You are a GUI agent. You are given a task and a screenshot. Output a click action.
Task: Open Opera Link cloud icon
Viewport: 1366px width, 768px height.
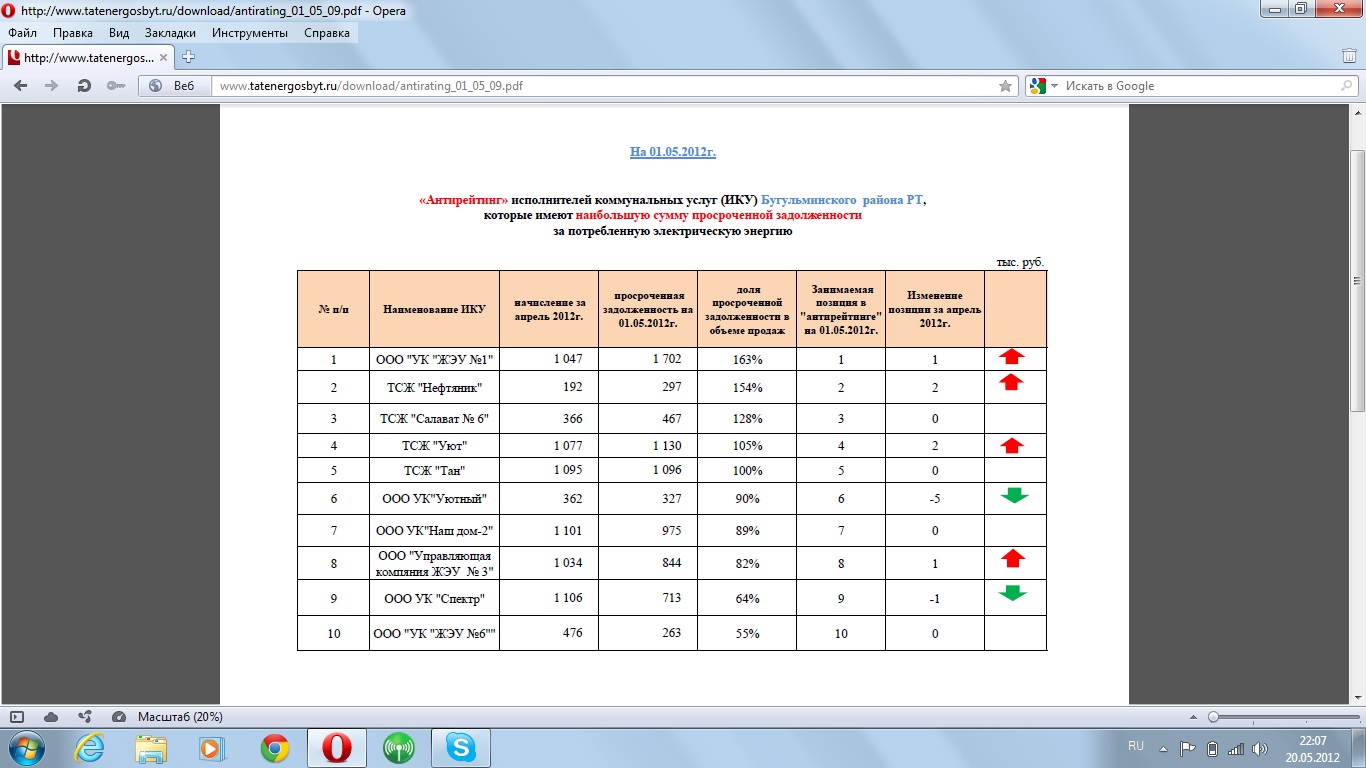point(51,717)
